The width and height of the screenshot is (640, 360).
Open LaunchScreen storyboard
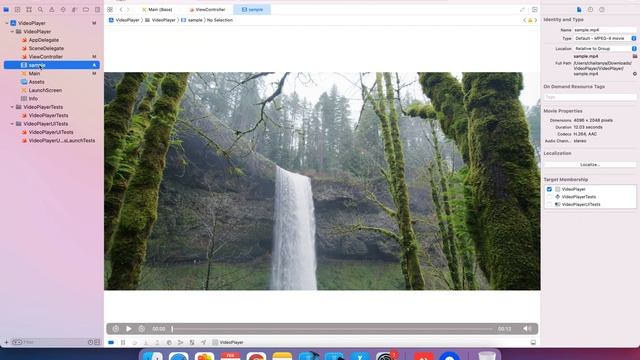tap(45, 90)
